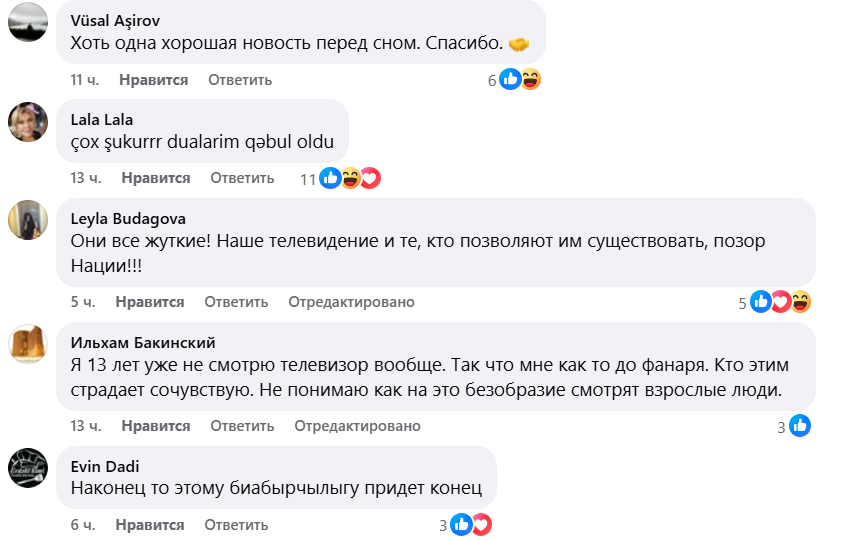862x540 pixels.
Task: Click Ильхам Бакинский's avatar image
Action: [x=28, y=343]
